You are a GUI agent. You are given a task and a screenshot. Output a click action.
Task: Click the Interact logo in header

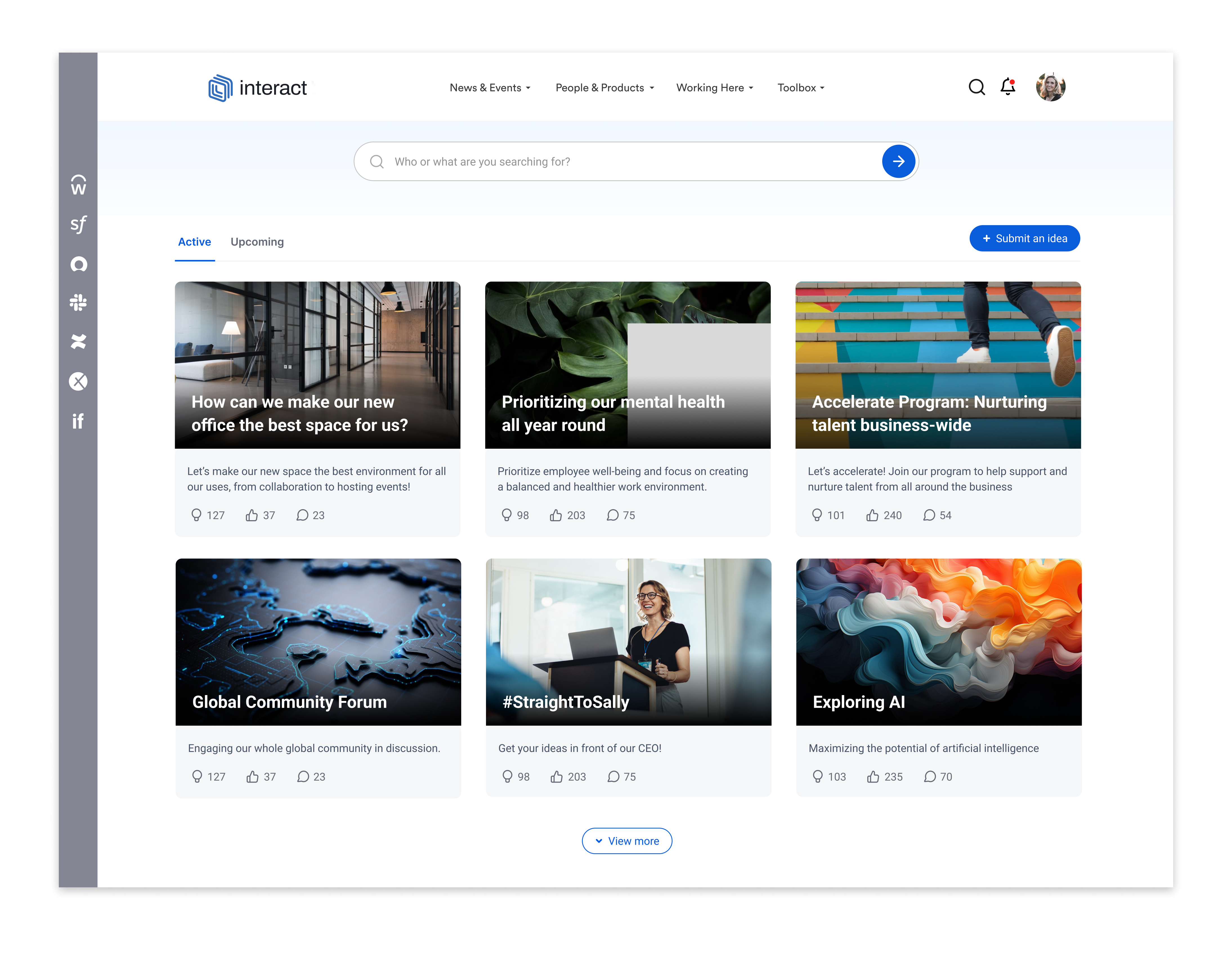(x=259, y=87)
